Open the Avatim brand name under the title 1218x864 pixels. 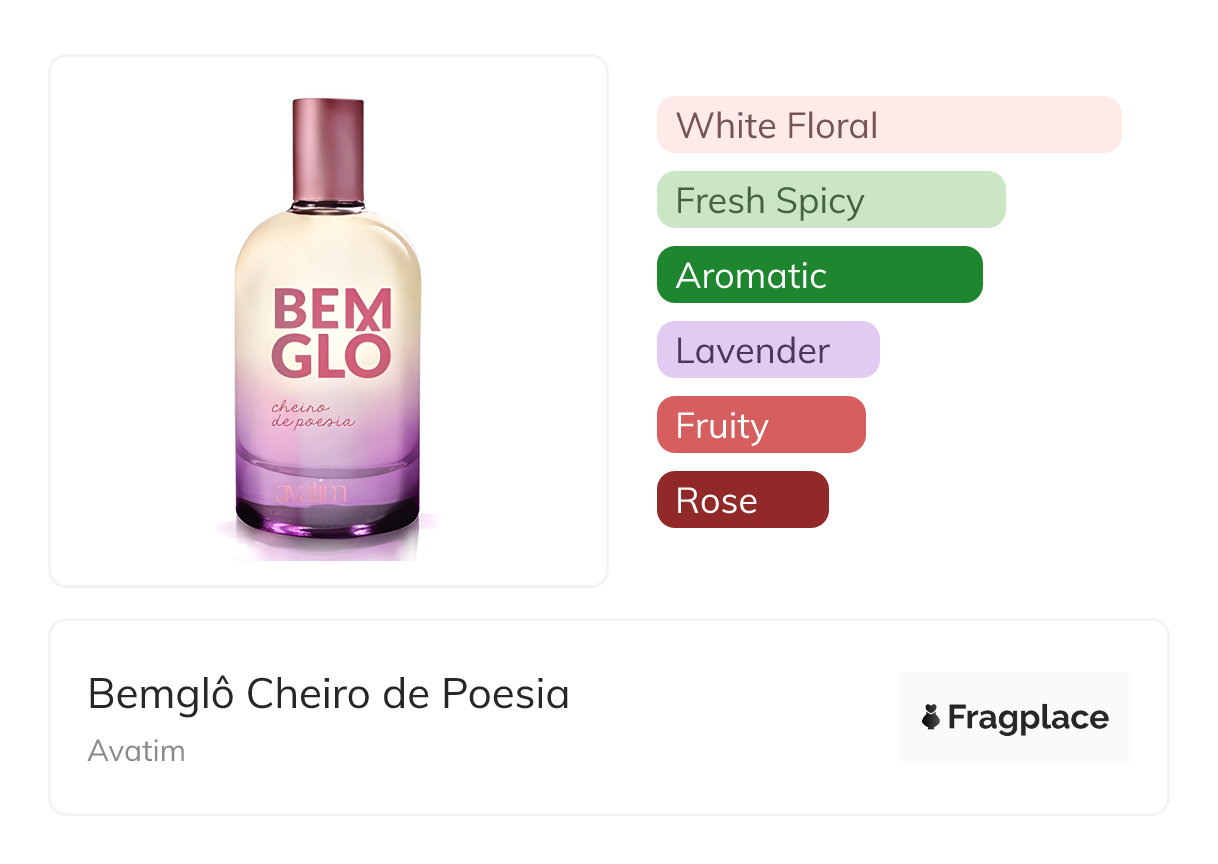pos(136,751)
